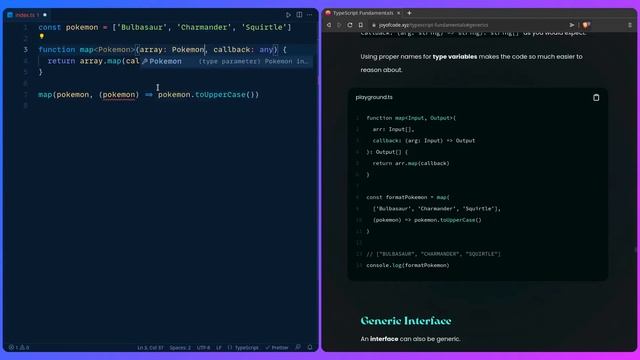This screenshot has height=360, width=640.
Task: Click the 'Squirtle' string in editor
Action: (x=264, y=27)
